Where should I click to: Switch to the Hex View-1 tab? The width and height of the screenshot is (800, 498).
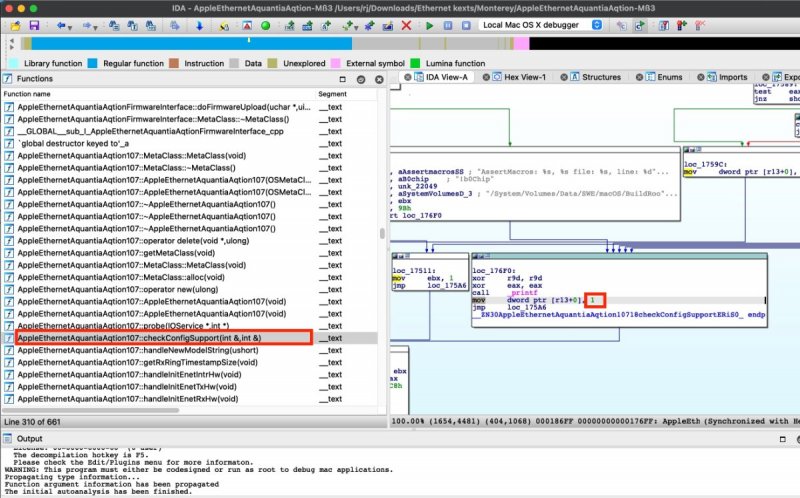click(x=525, y=77)
